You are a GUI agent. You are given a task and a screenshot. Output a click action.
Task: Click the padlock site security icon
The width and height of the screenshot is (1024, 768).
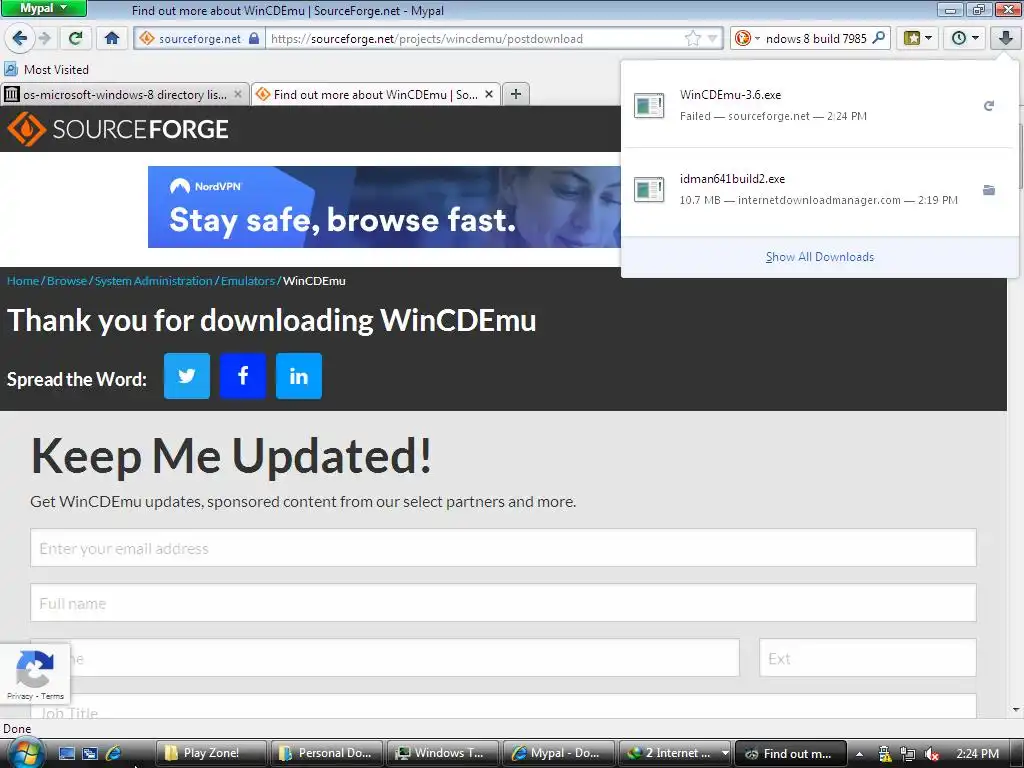pyautogui.click(x=254, y=39)
